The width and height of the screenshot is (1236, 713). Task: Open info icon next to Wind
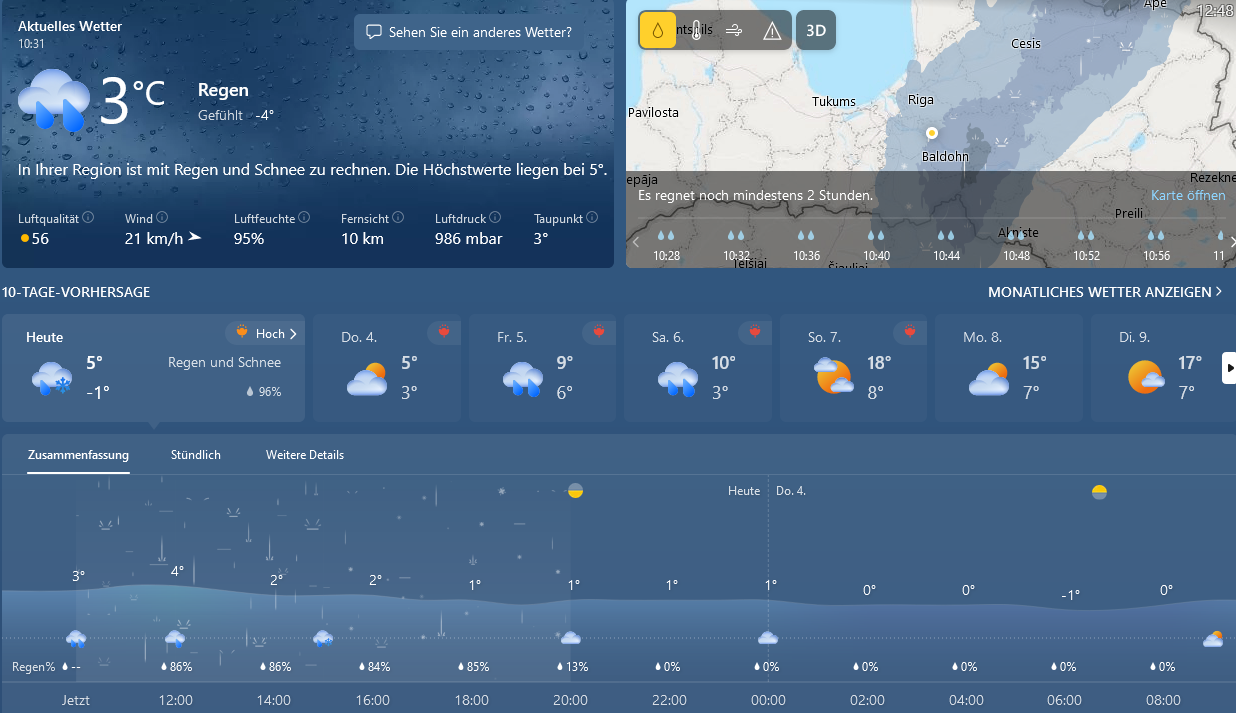click(162, 217)
